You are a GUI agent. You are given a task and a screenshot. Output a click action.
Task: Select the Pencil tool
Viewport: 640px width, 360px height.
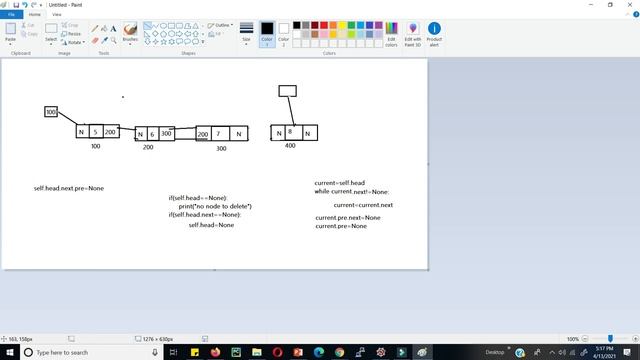pyautogui.click(x=95, y=29)
